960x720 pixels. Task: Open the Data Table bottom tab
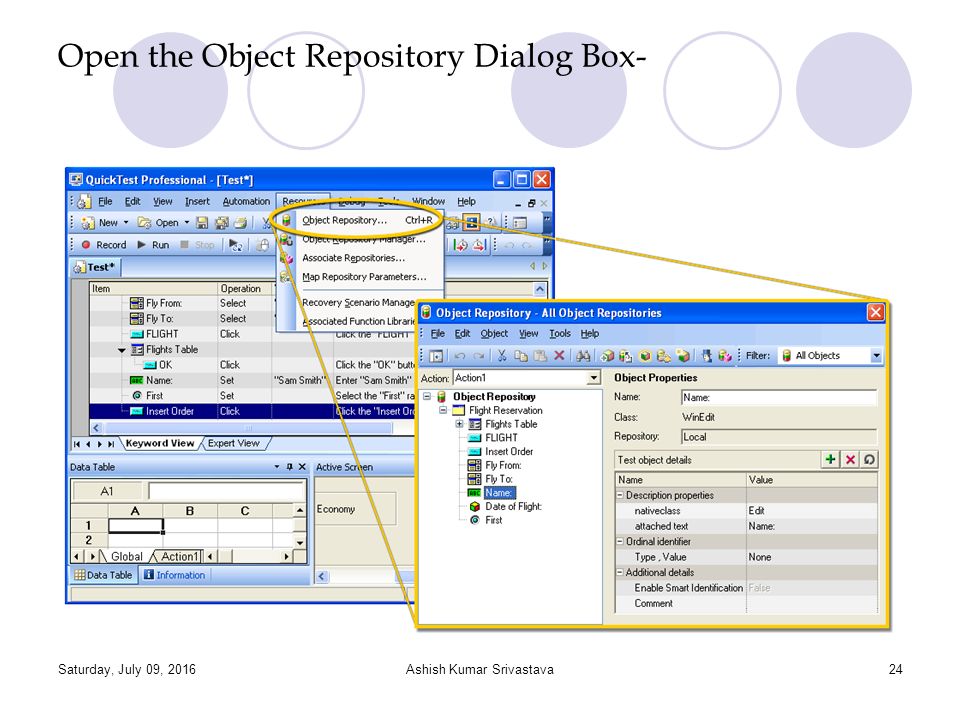pyautogui.click(x=103, y=576)
